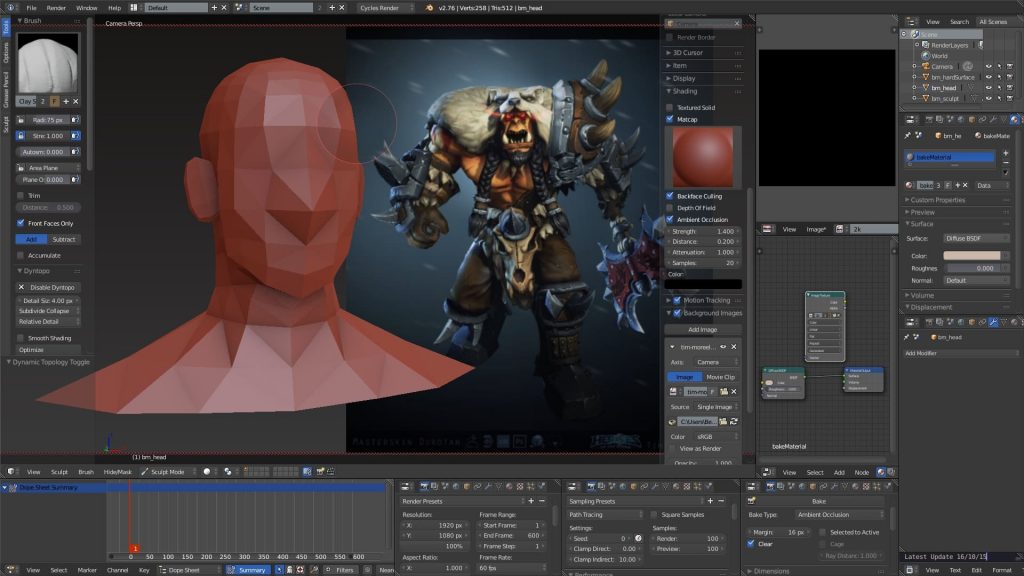This screenshot has height=576, width=1024.
Task: Click the node editor material type icon
Action: click(x=881, y=472)
